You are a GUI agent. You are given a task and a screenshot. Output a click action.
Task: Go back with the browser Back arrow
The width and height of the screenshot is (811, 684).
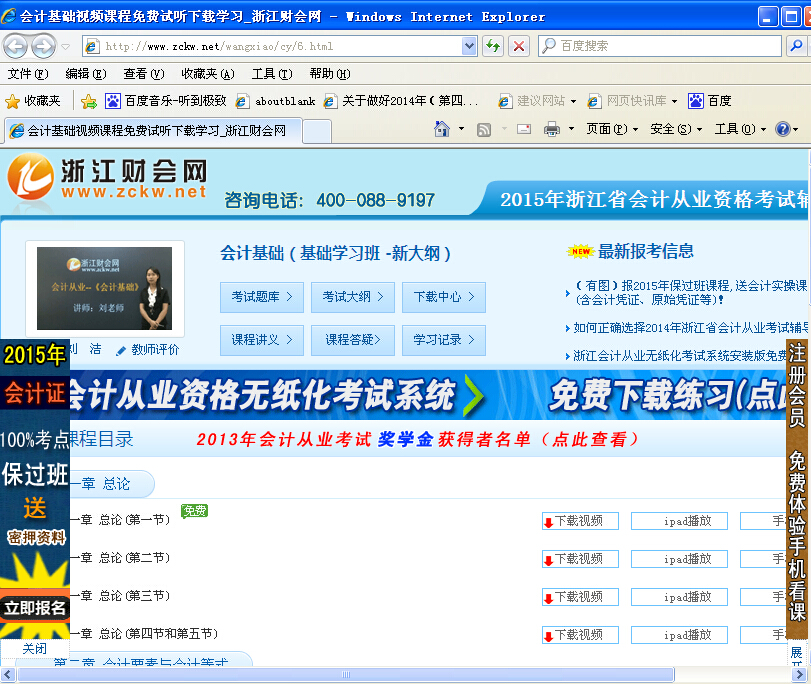click(x=16, y=47)
